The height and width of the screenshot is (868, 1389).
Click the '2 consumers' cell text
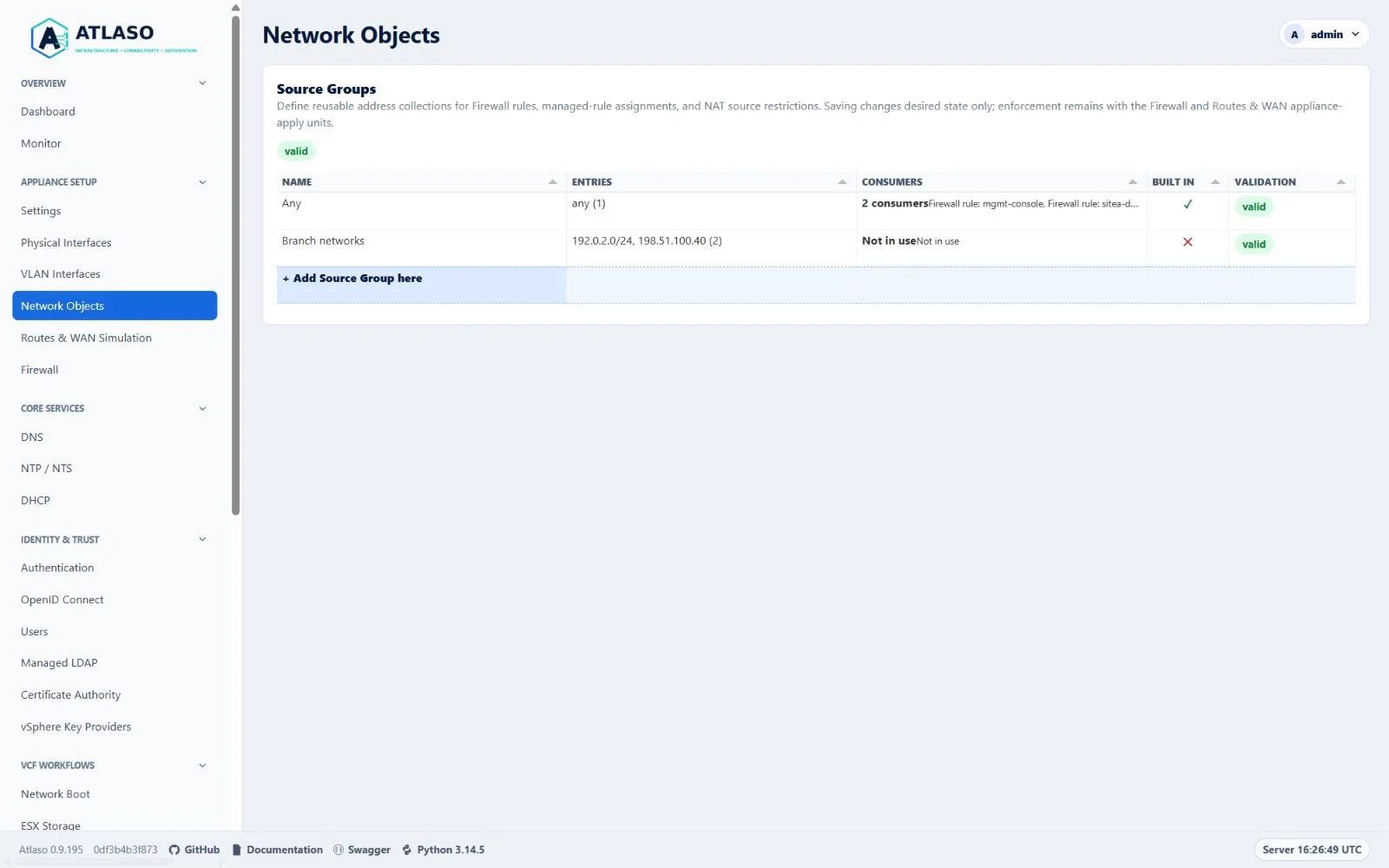coord(895,204)
